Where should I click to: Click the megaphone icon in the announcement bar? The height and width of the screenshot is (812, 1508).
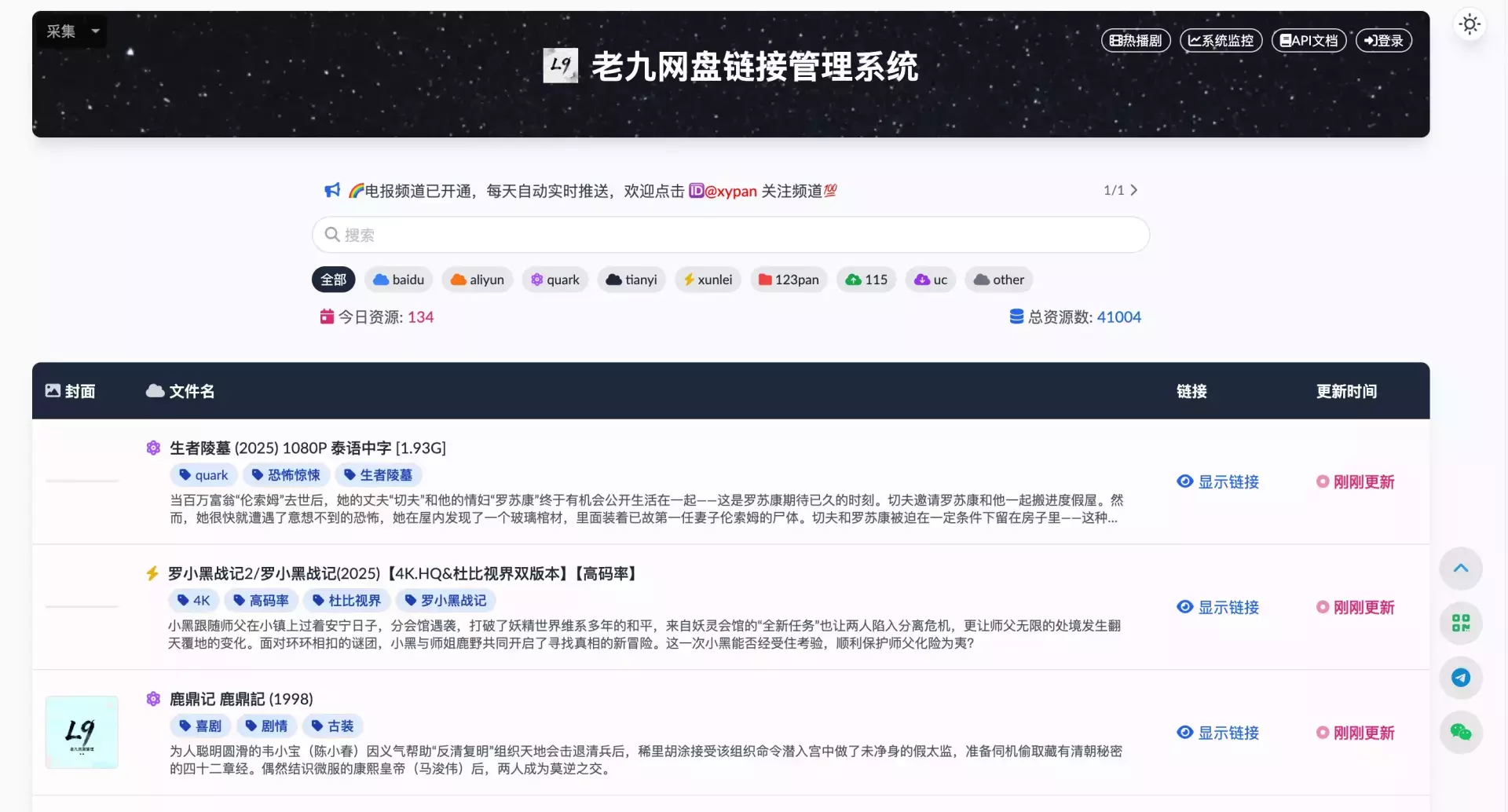pyautogui.click(x=331, y=189)
